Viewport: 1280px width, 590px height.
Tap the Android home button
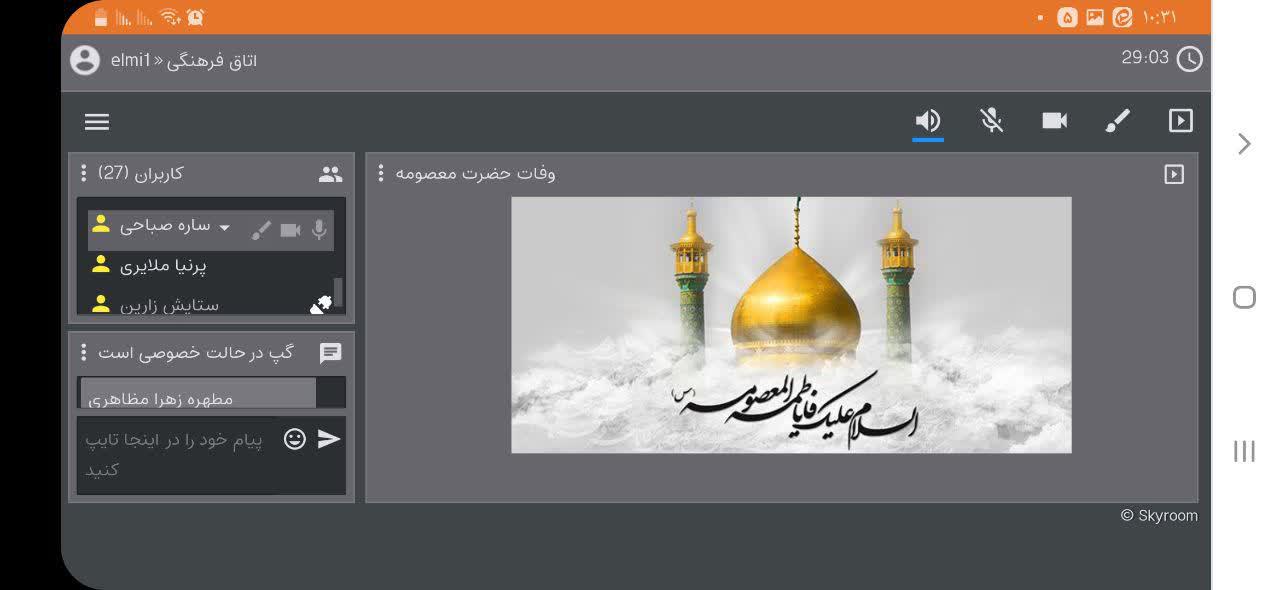coord(1244,297)
